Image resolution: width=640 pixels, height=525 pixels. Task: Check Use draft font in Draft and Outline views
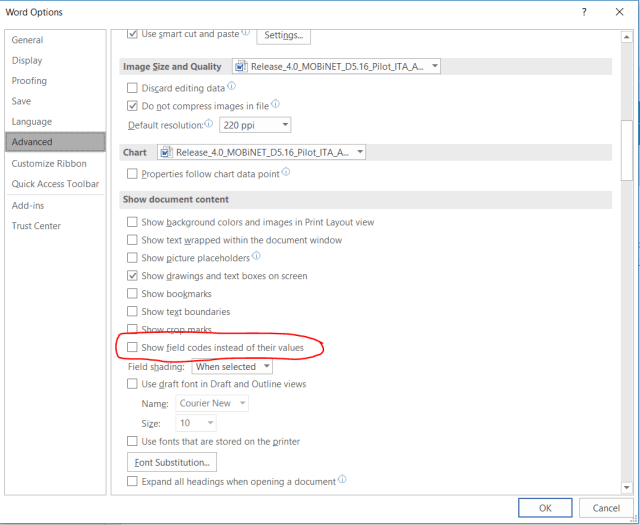132,384
